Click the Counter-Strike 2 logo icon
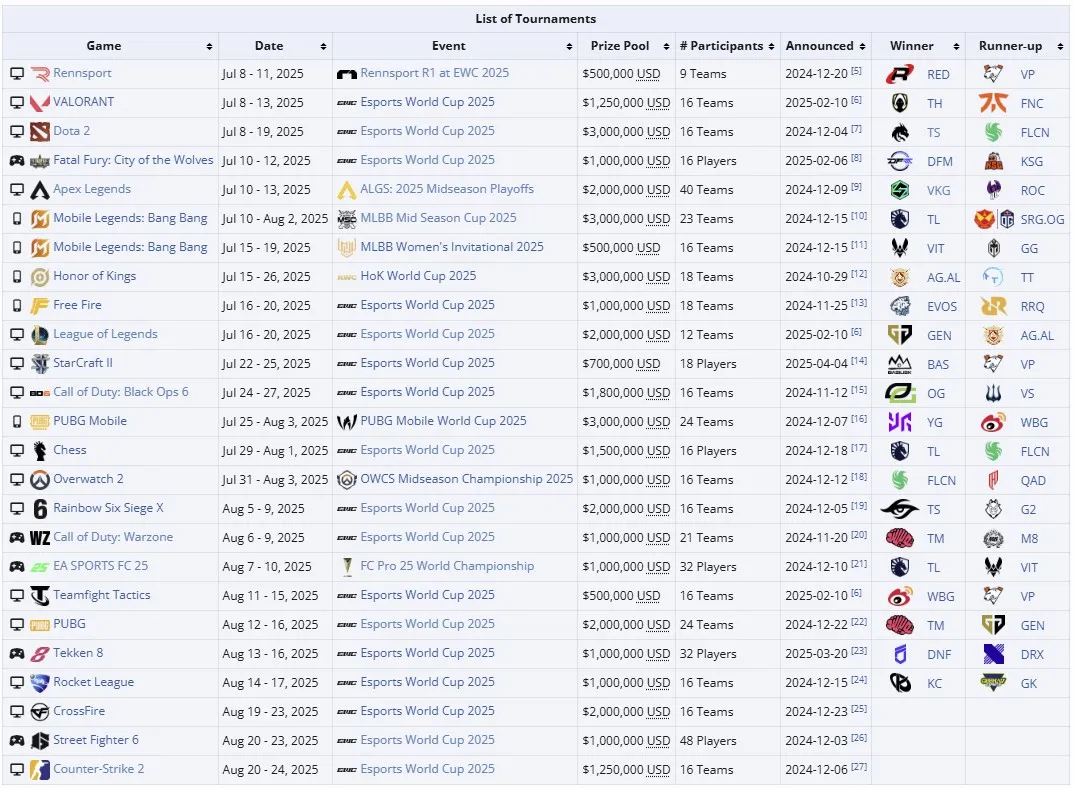Screen dimensions: 1074x788 [x=40, y=769]
